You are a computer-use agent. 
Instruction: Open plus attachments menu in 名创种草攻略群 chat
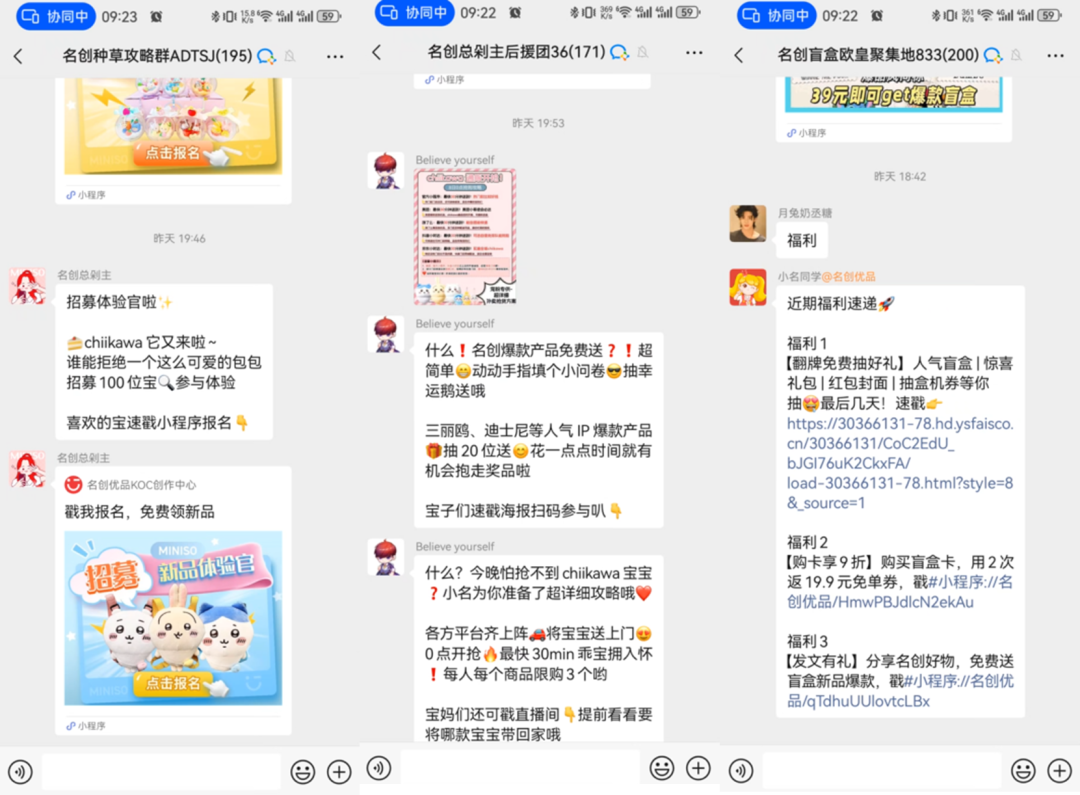pyautogui.click(x=339, y=772)
